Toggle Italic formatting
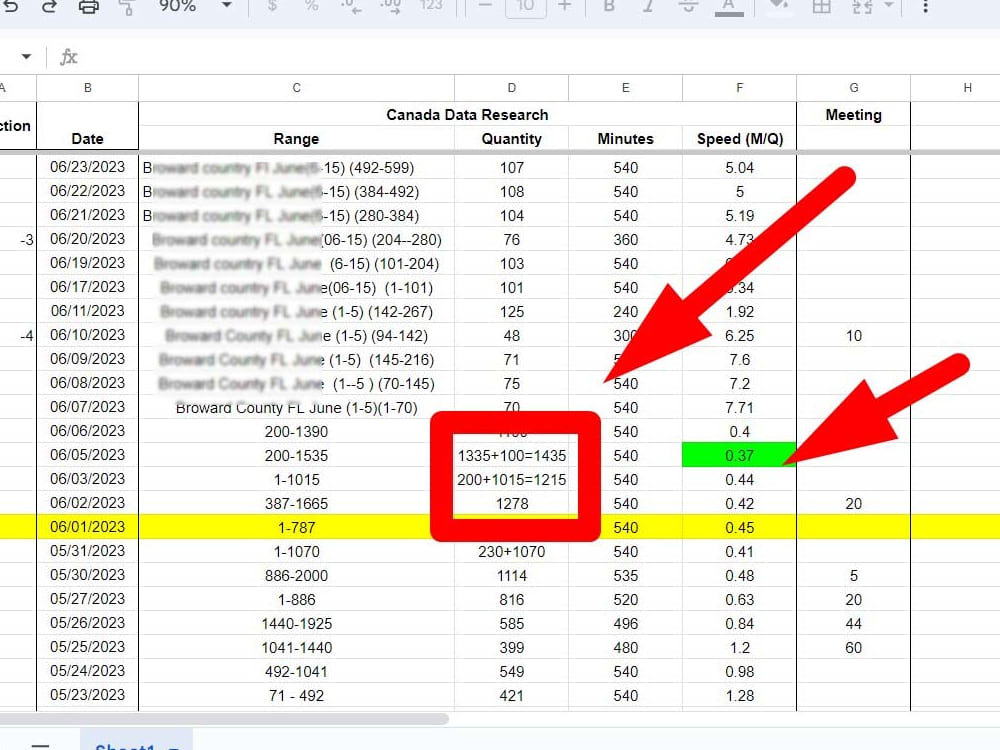Viewport: 1000px width, 750px height. [648, 6]
